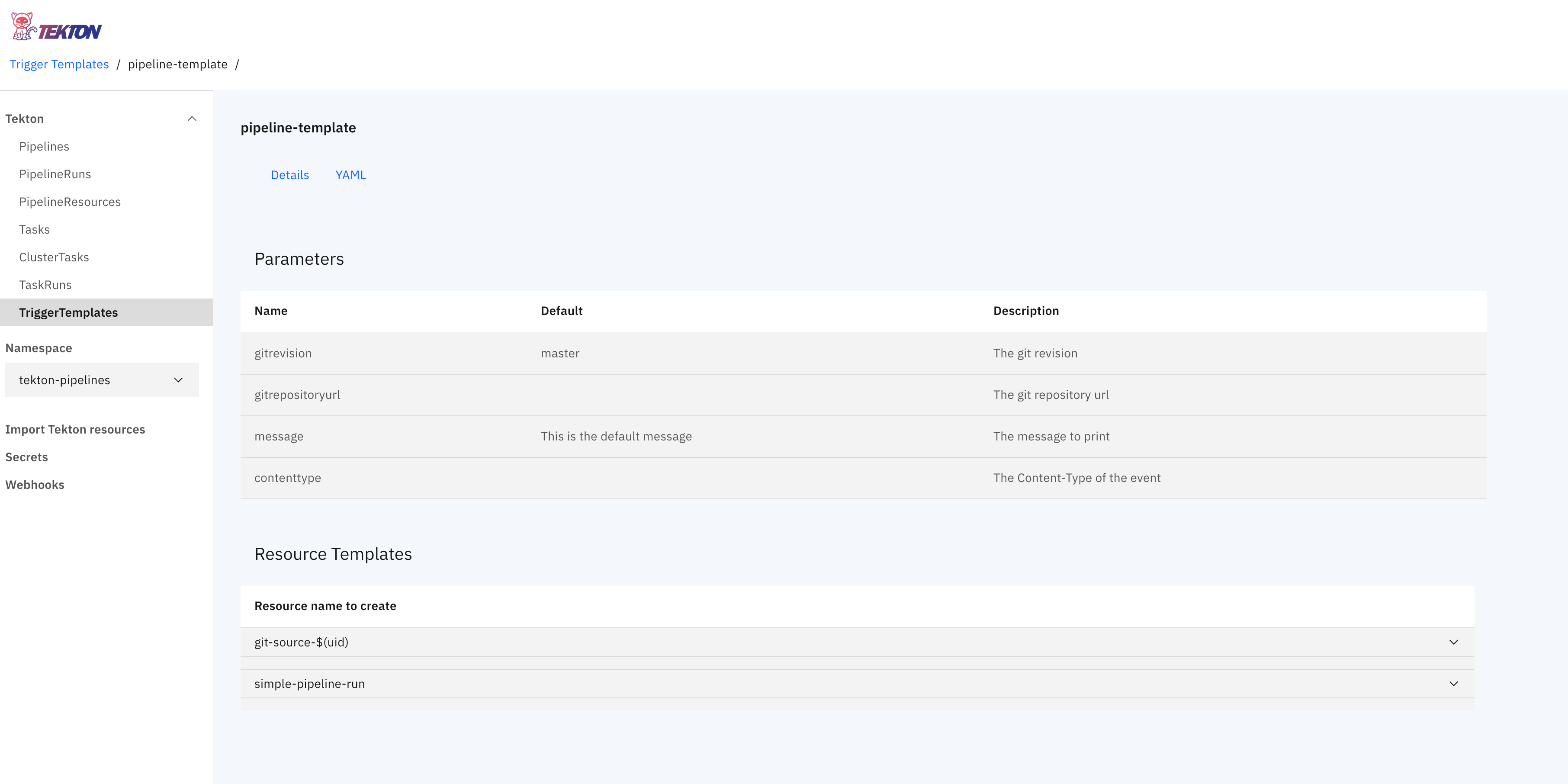Screen dimensions: 1568x784
Task: Select TriggerTemplates in the sidebar
Action: (106, 312)
